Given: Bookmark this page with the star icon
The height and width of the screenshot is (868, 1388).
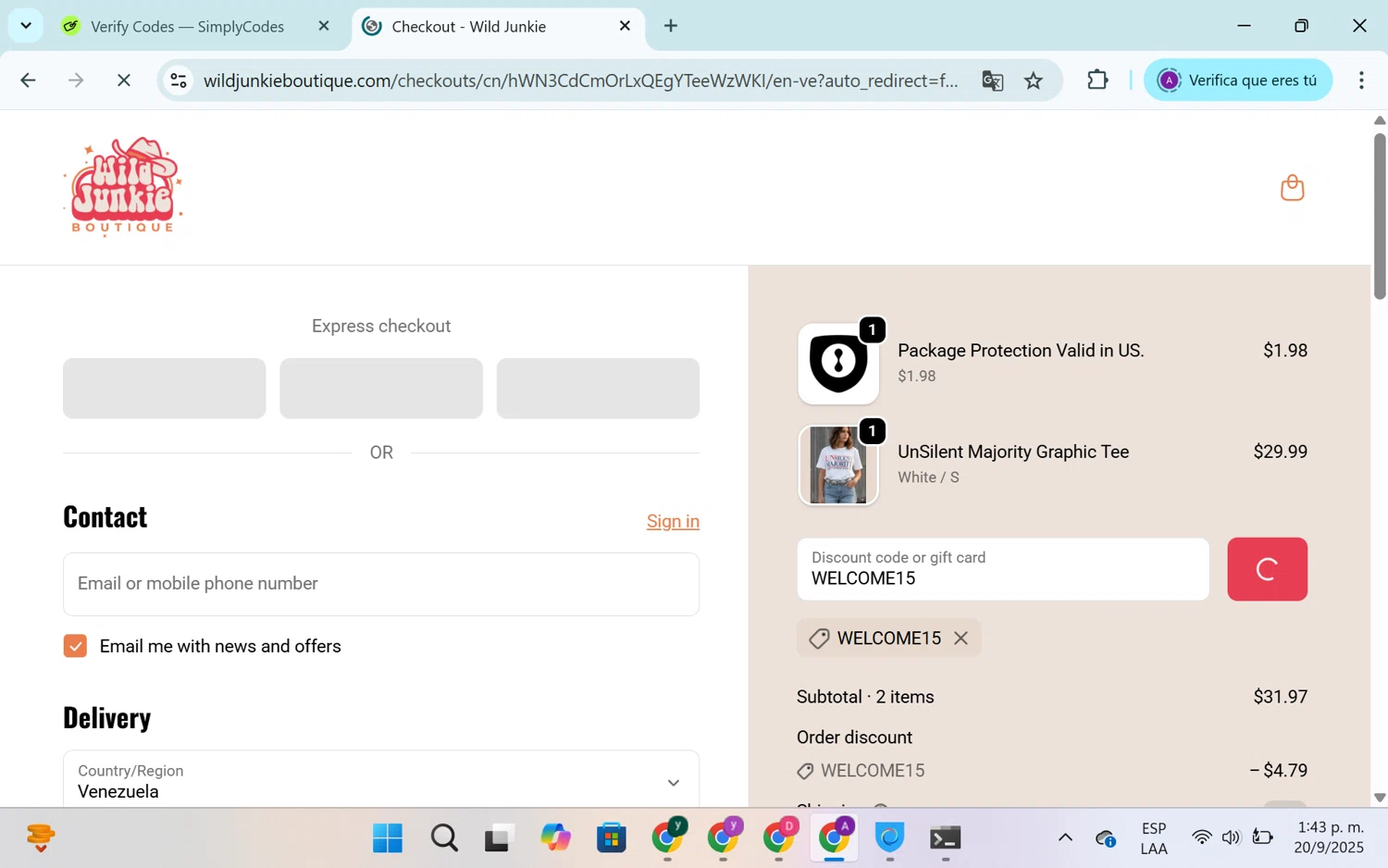Looking at the screenshot, I should pyautogui.click(x=1034, y=81).
